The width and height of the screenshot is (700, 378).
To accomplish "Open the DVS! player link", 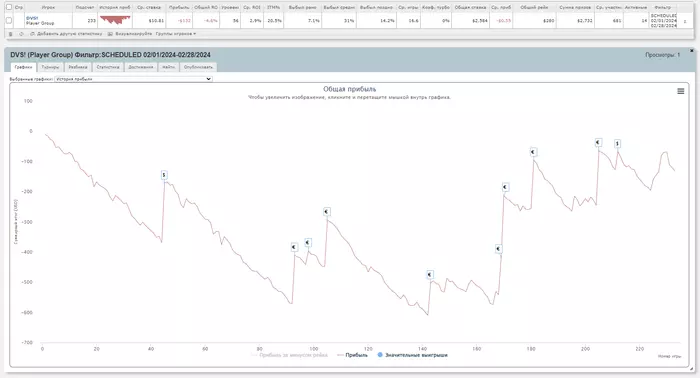I will (x=32, y=18).
